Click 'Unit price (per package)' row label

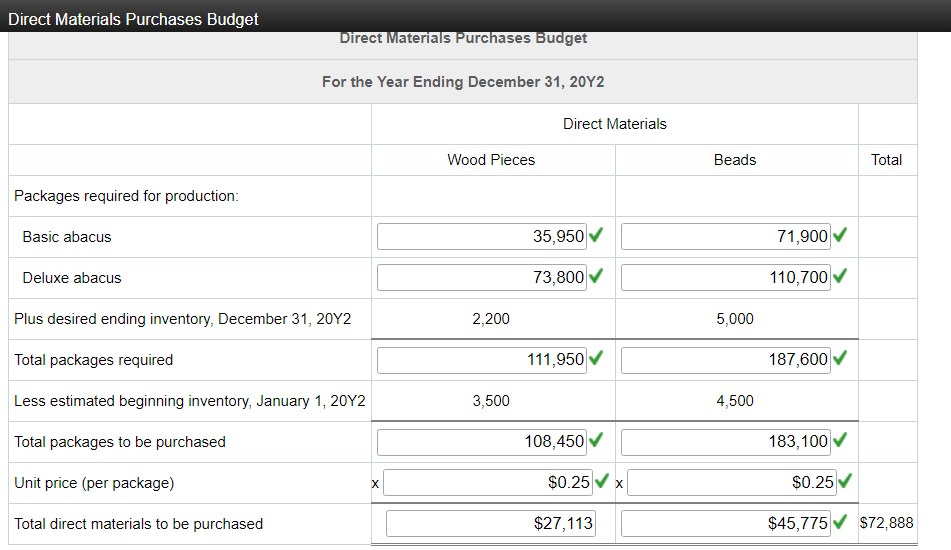(x=94, y=483)
